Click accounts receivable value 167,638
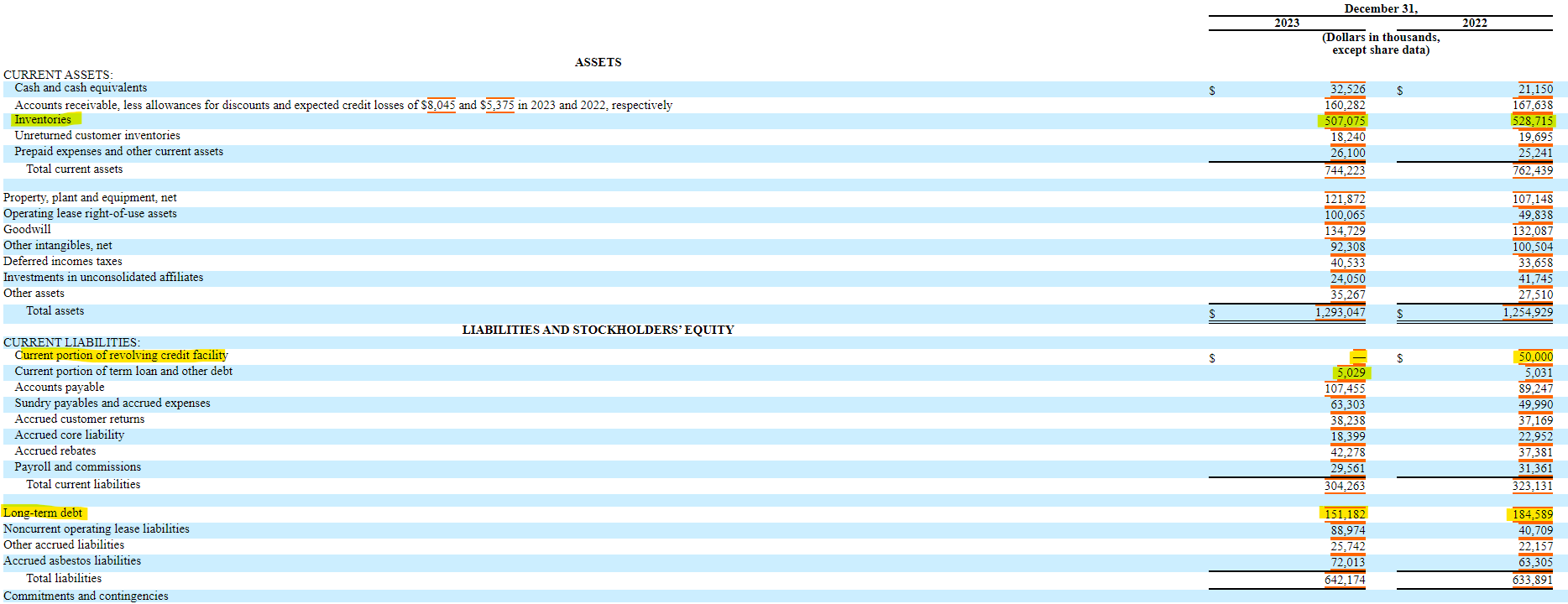Image resolution: width=1568 pixels, height=604 pixels. click(1533, 105)
